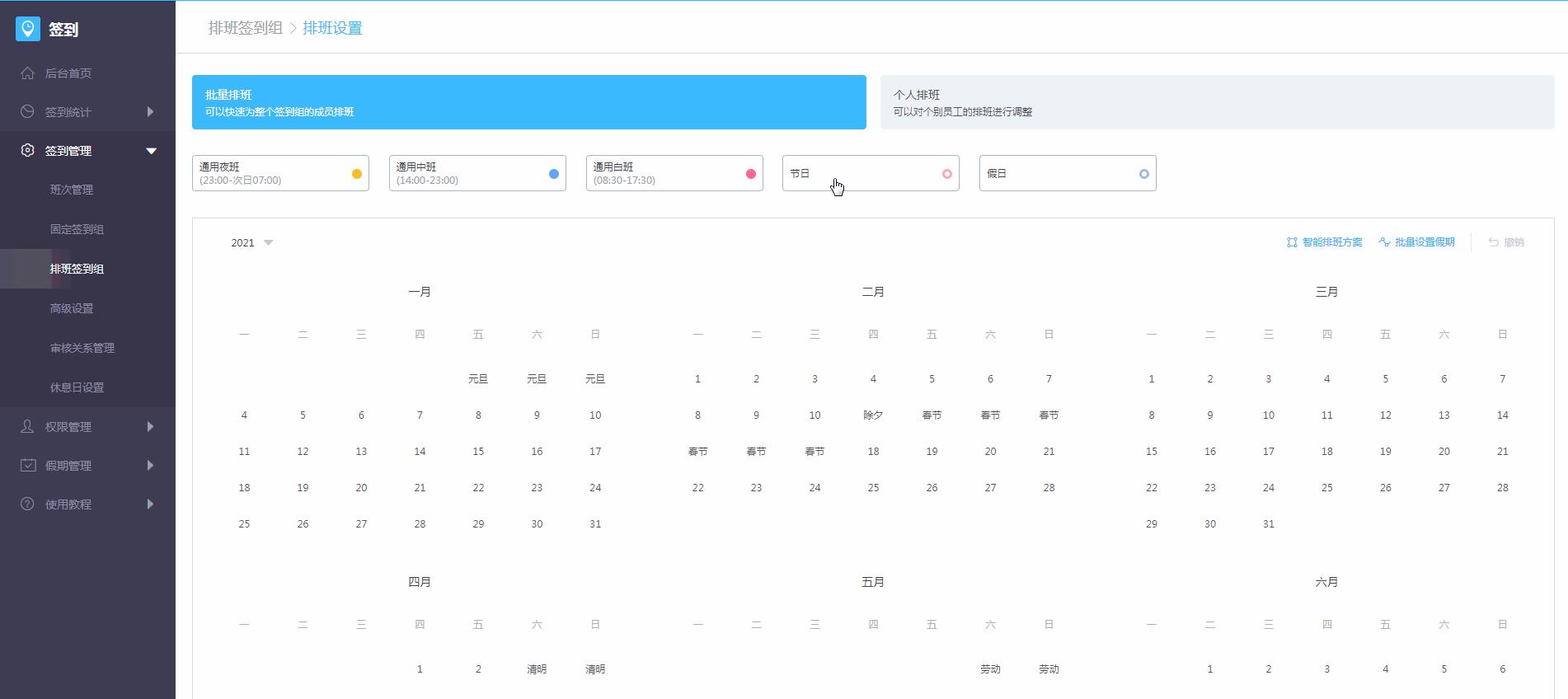Select the 节日 holiday radio option
This screenshot has height=699, width=1568.
[x=946, y=174]
